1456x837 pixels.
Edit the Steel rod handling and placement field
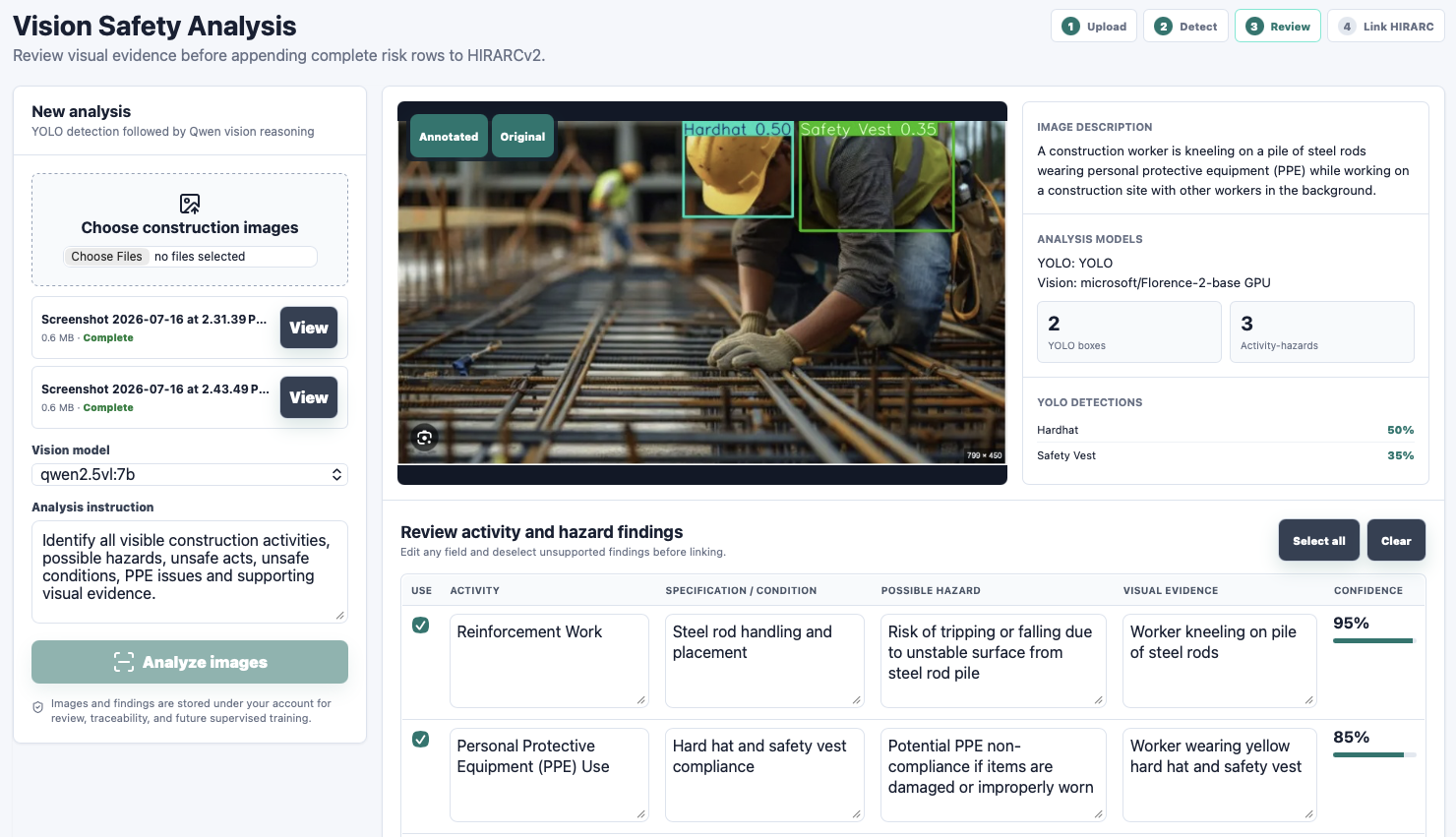764,661
